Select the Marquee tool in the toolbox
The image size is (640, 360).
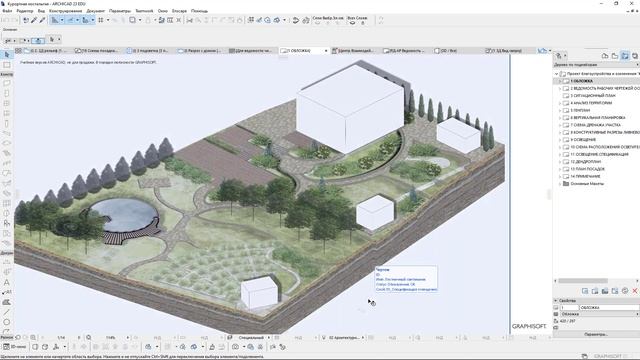point(7,65)
